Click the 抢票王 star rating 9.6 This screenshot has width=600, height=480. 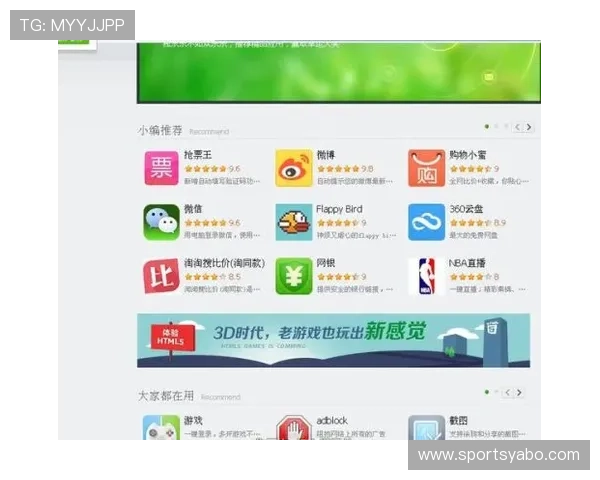[x=212, y=169]
